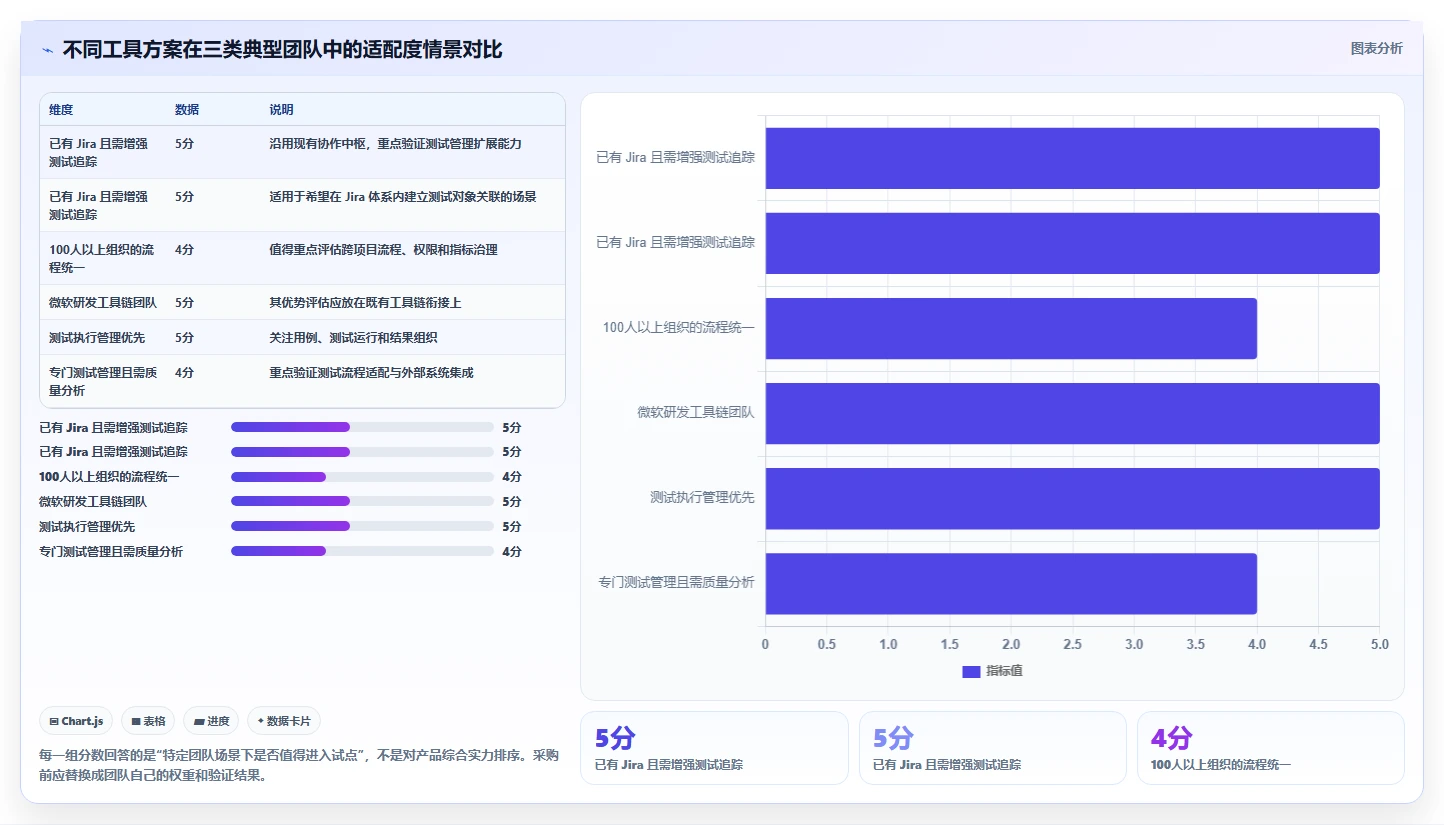Click the x-axis tick label 5.0
The image size is (1444, 825).
[x=1380, y=644]
